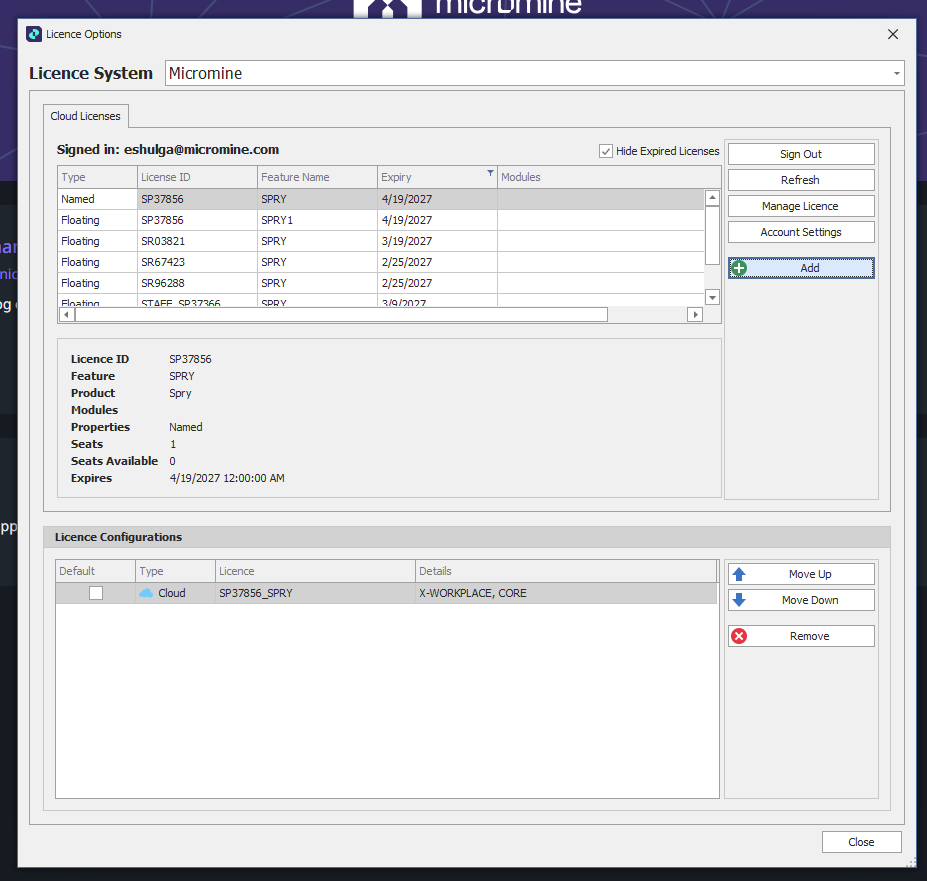Sort by Feature Name column header
This screenshot has width=927, height=881.
coord(317,177)
